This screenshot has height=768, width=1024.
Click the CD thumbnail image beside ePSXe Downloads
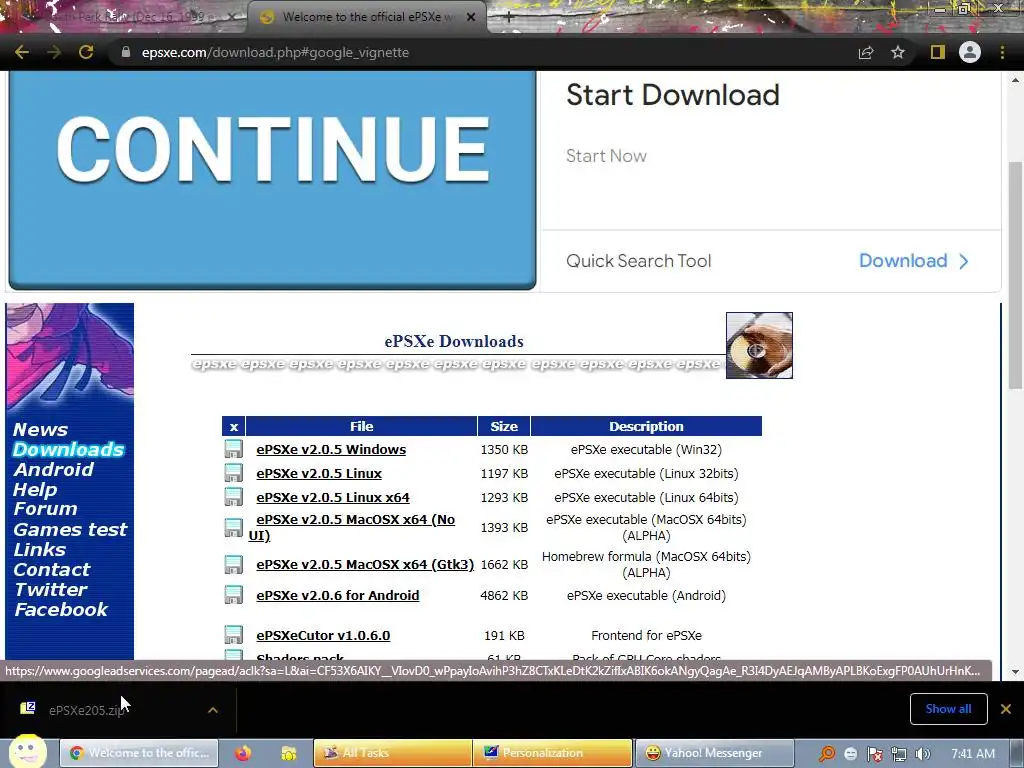(759, 345)
